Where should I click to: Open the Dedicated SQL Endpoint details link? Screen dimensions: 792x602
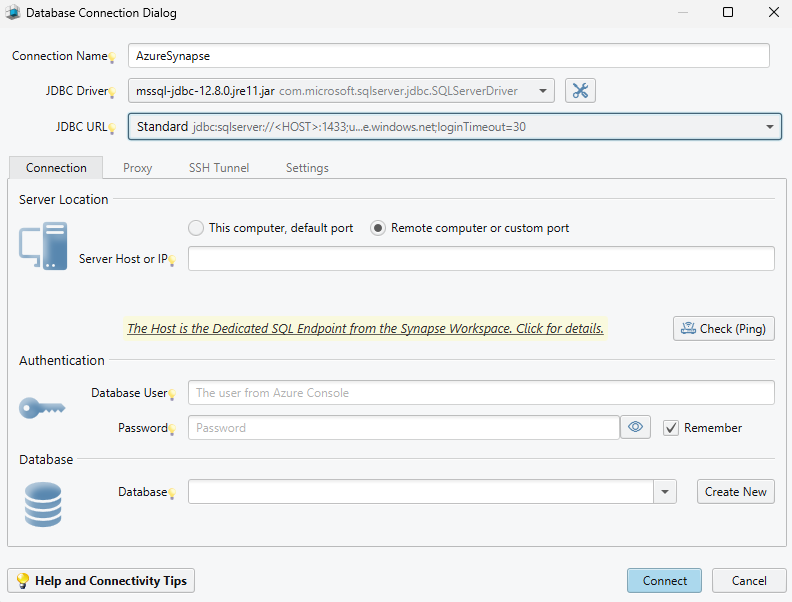pos(365,328)
